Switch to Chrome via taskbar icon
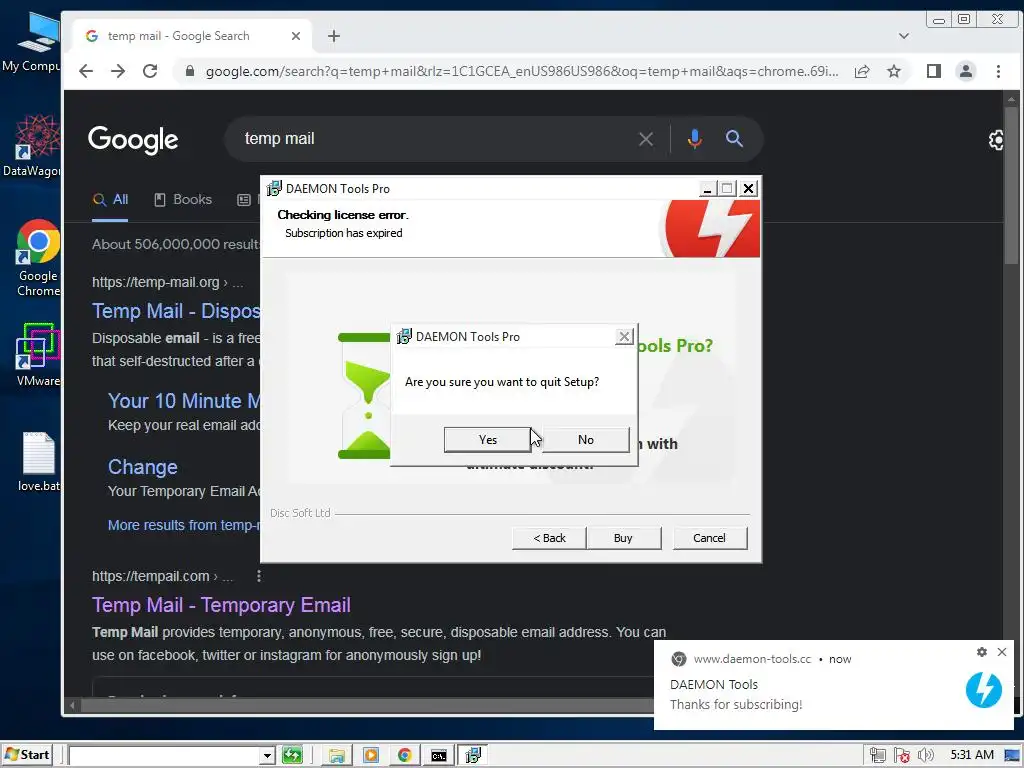The width and height of the screenshot is (1024, 768). click(405, 756)
